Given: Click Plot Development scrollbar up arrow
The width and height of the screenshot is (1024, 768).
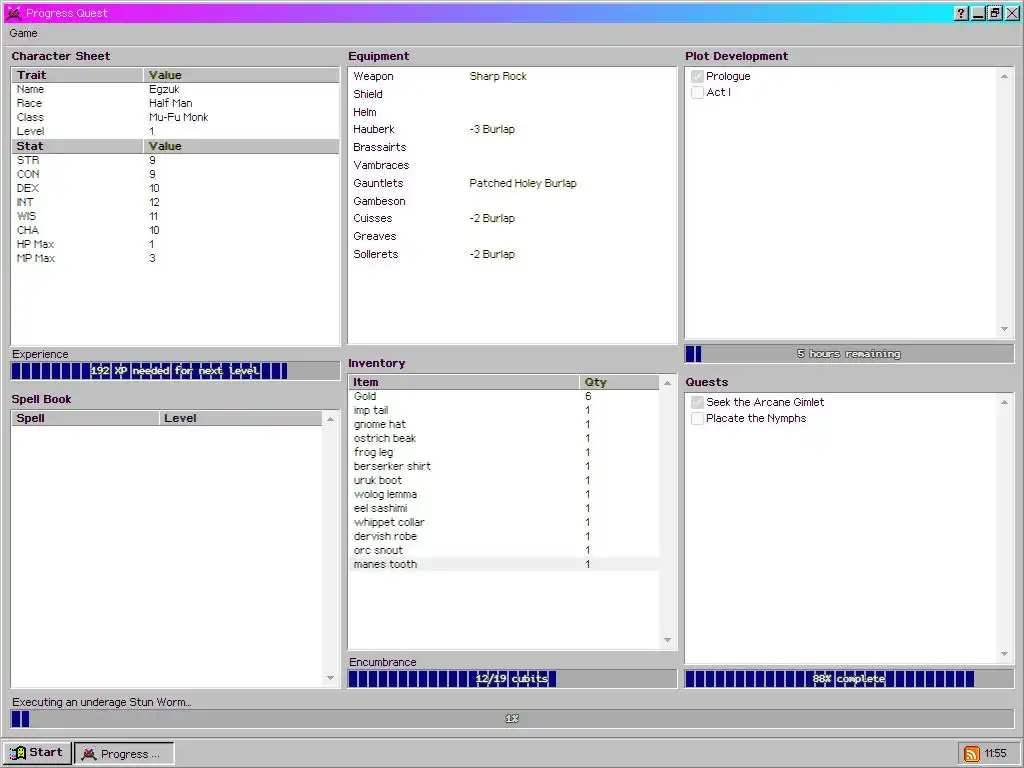Looking at the screenshot, I should (1004, 76).
